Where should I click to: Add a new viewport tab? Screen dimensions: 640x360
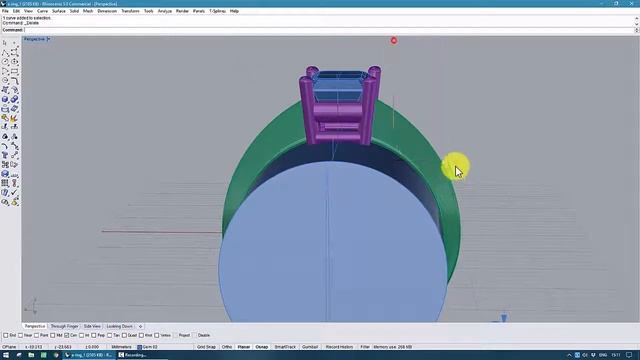click(x=140, y=327)
